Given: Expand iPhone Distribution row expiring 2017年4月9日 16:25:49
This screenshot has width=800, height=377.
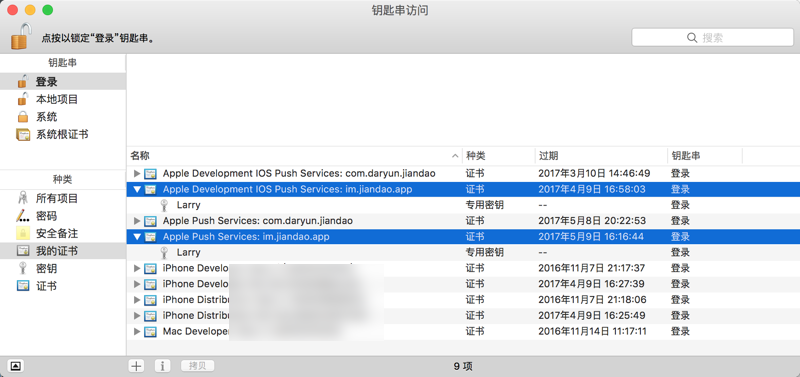Looking at the screenshot, I should coord(136,316).
